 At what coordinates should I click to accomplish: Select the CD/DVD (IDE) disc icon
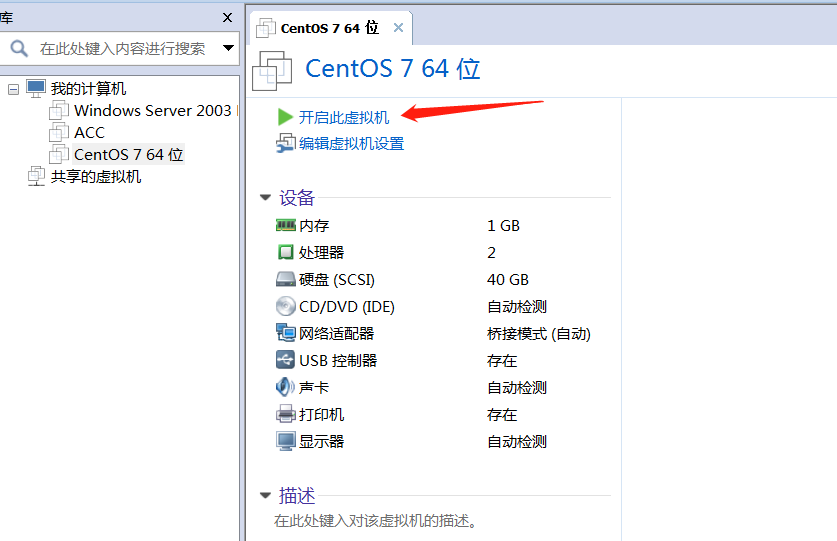(286, 307)
